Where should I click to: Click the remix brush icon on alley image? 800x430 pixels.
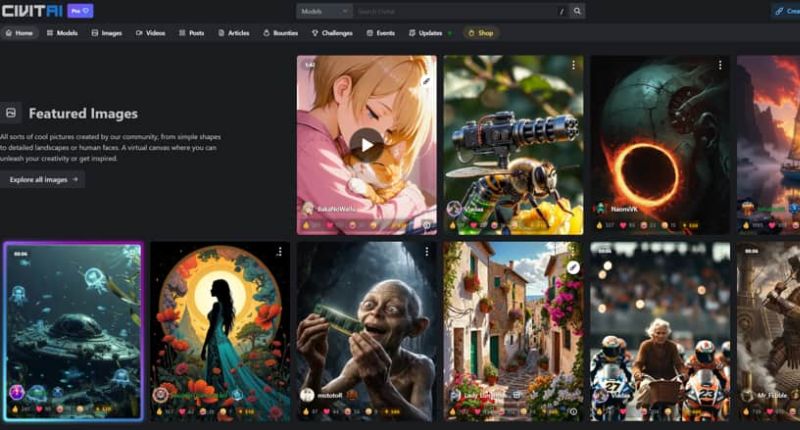(x=573, y=267)
